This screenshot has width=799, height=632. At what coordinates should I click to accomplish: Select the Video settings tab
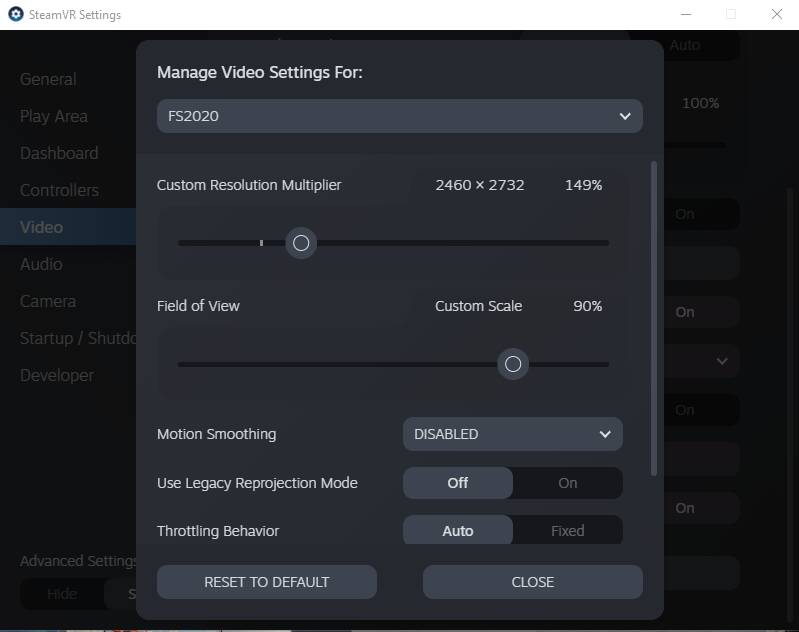point(68,227)
